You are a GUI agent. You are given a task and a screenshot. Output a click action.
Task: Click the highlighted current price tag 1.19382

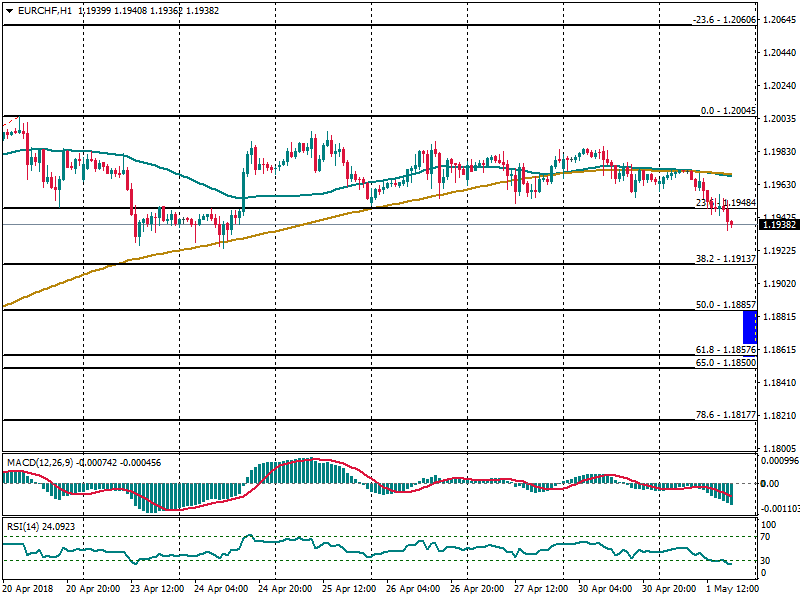[x=779, y=225]
